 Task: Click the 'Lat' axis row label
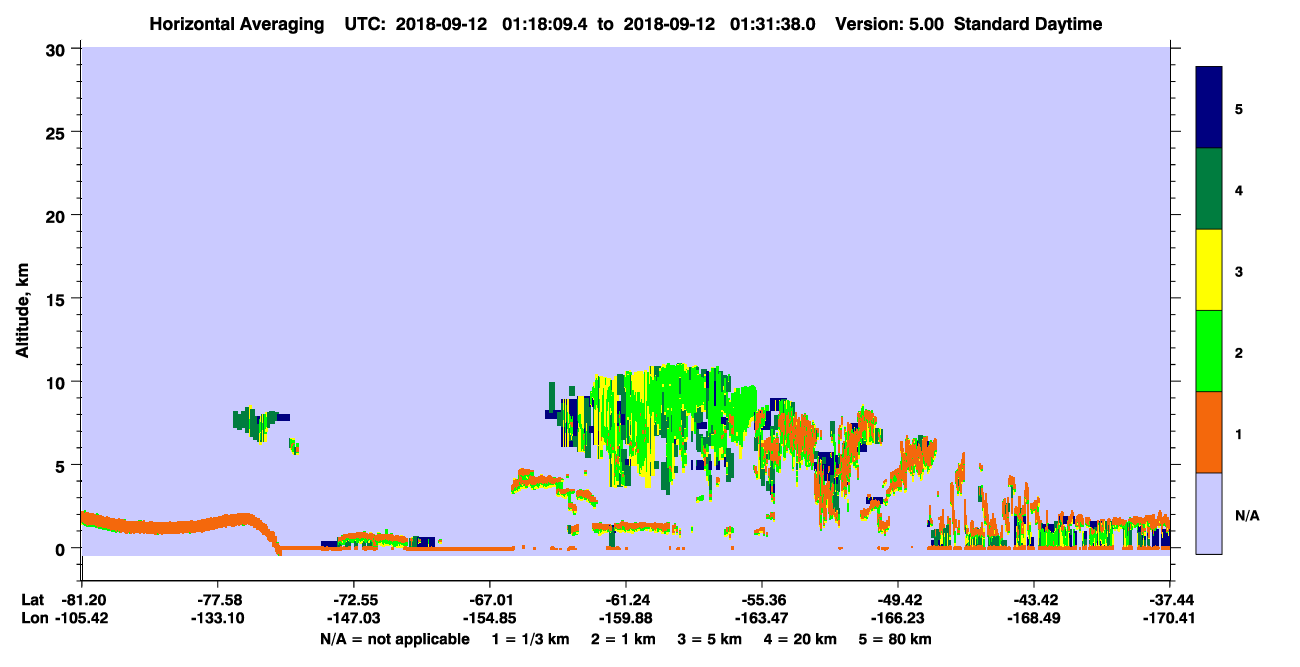pos(34,600)
